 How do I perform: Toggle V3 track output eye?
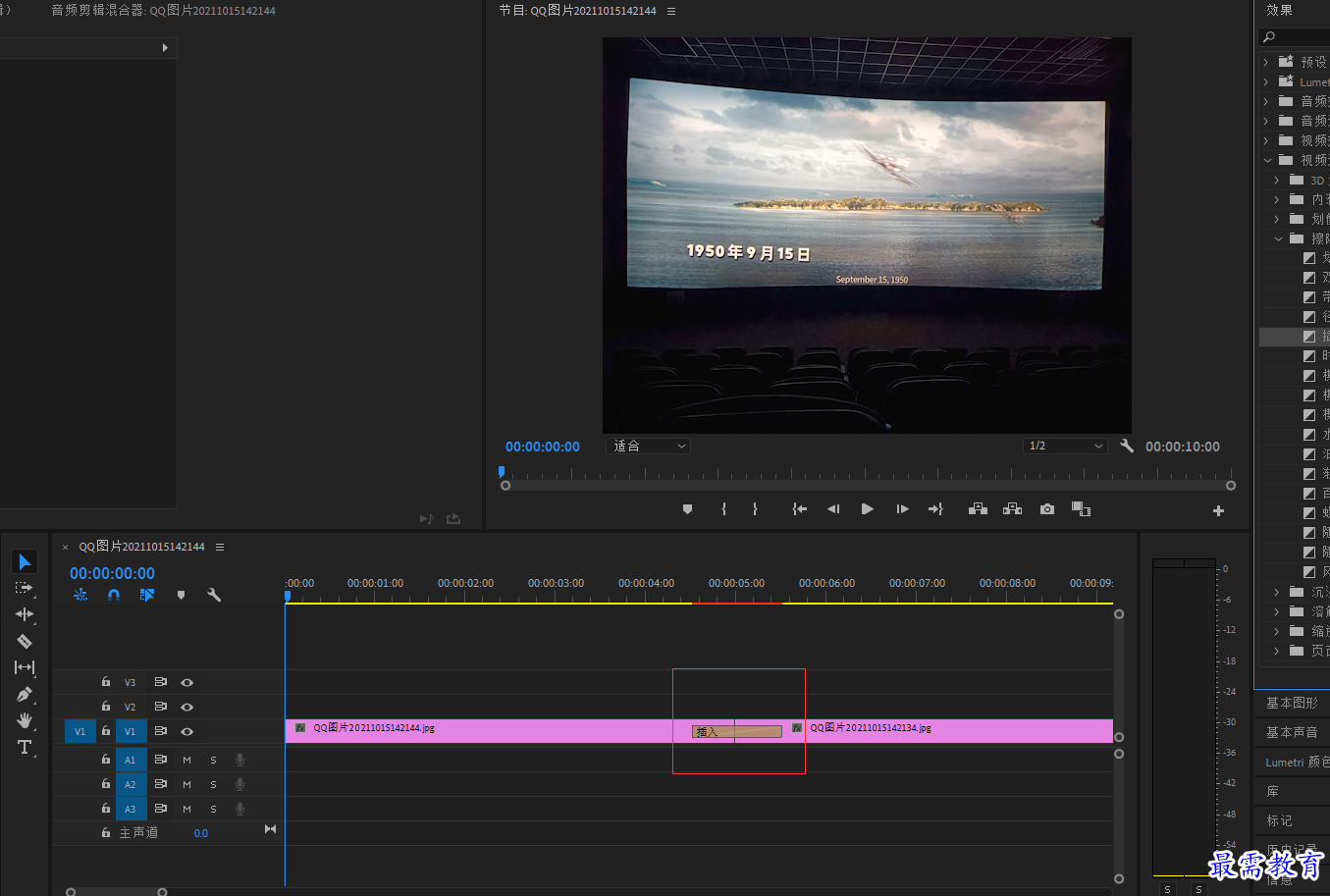click(186, 682)
